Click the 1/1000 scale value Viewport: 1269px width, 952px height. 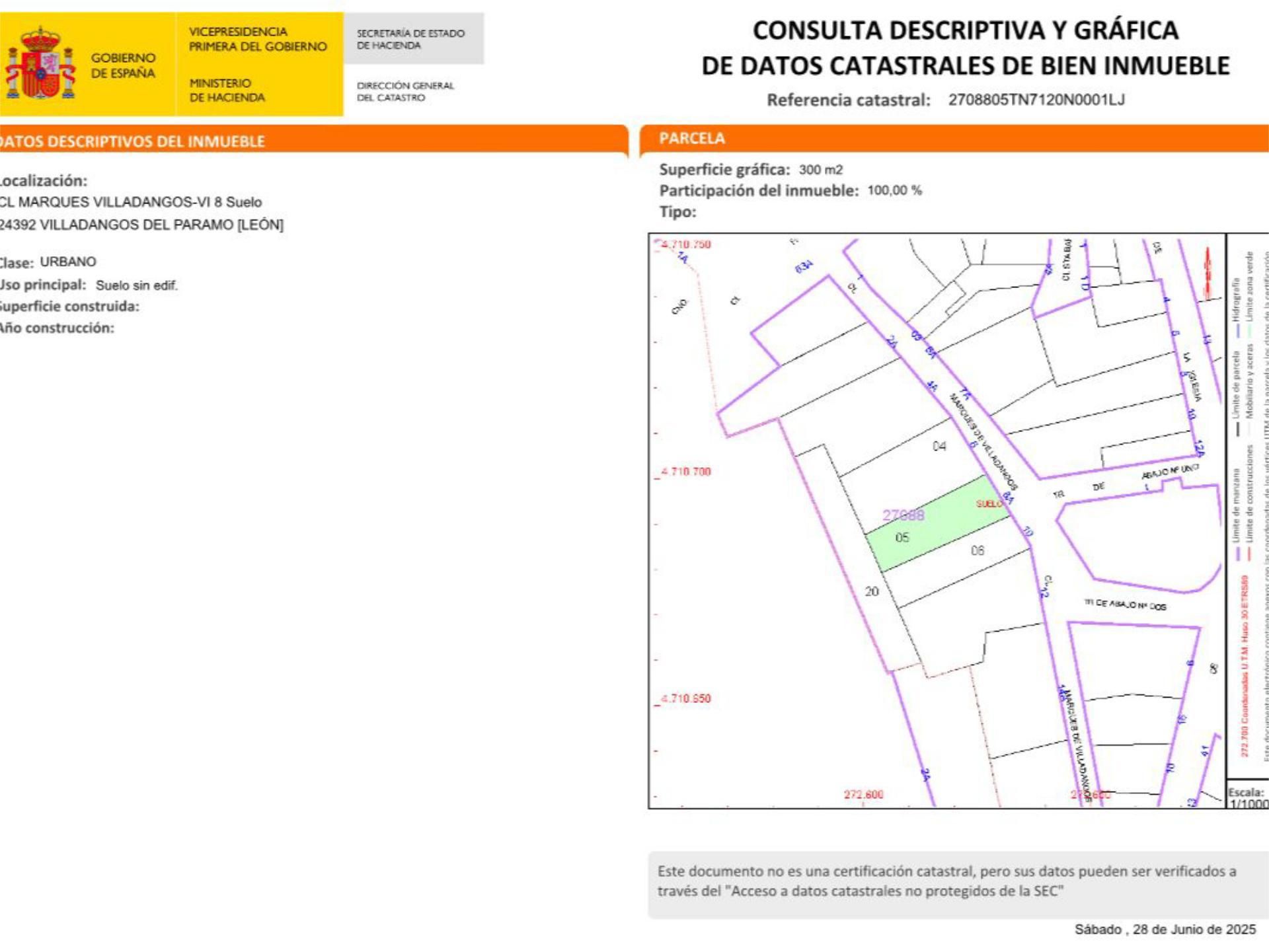[x=1249, y=804]
